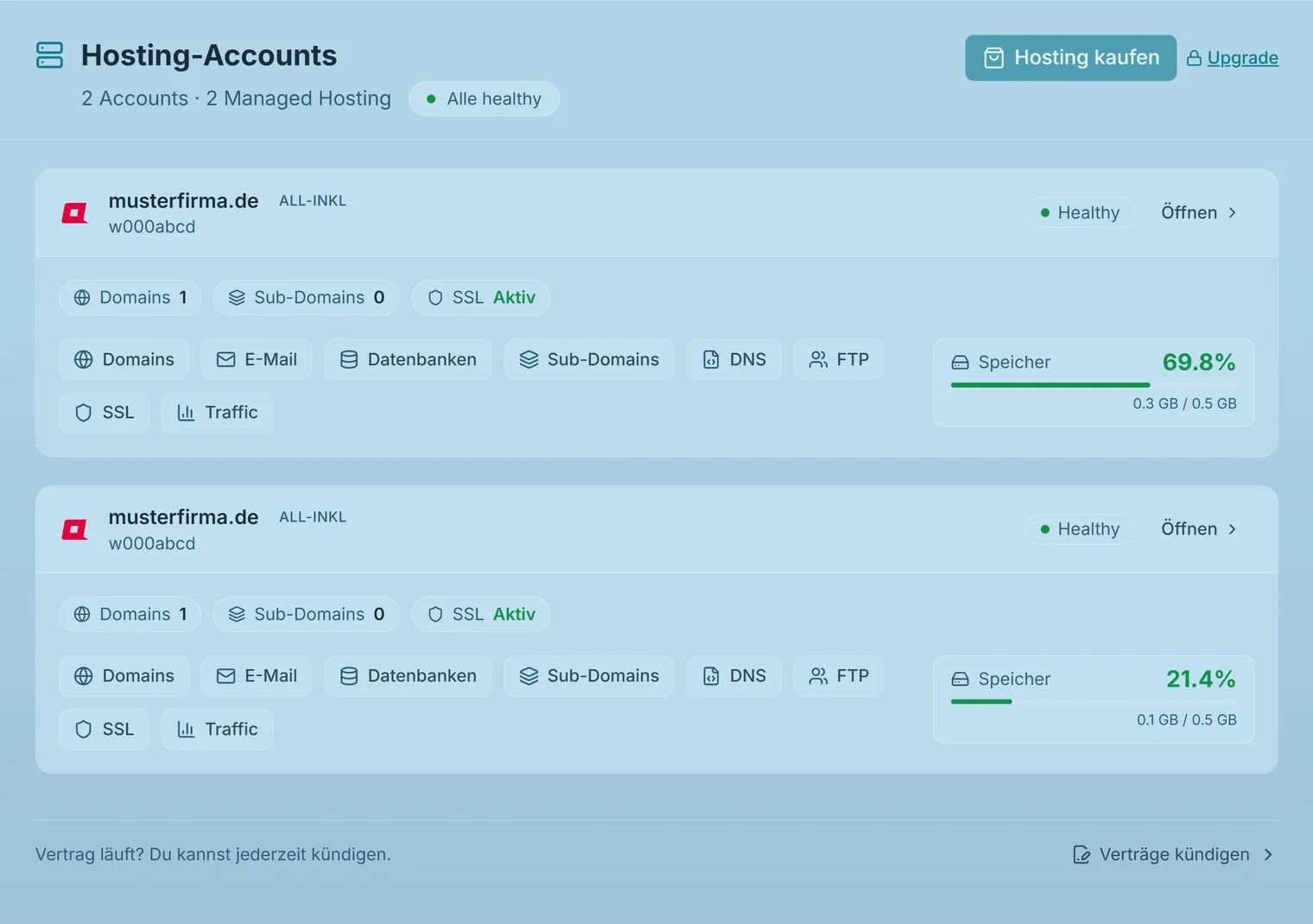Click Speicher progress bar showing 21.4%
The image size is (1313, 924).
[1094, 702]
